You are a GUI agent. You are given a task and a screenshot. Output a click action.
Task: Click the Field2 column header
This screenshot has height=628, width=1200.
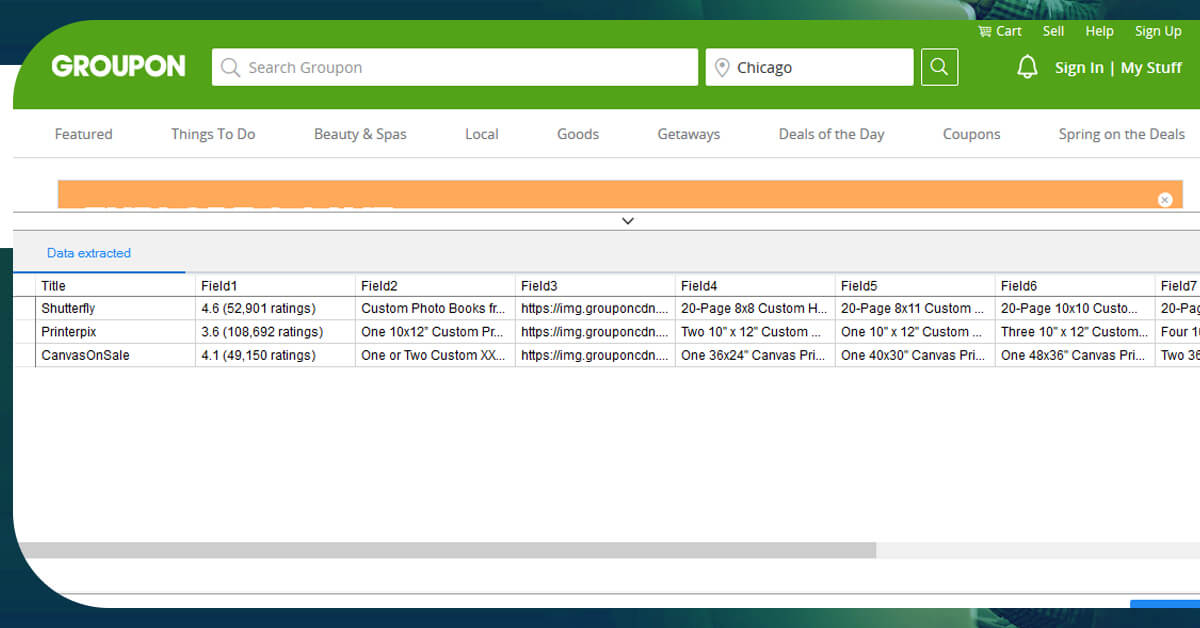(x=435, y=286)
